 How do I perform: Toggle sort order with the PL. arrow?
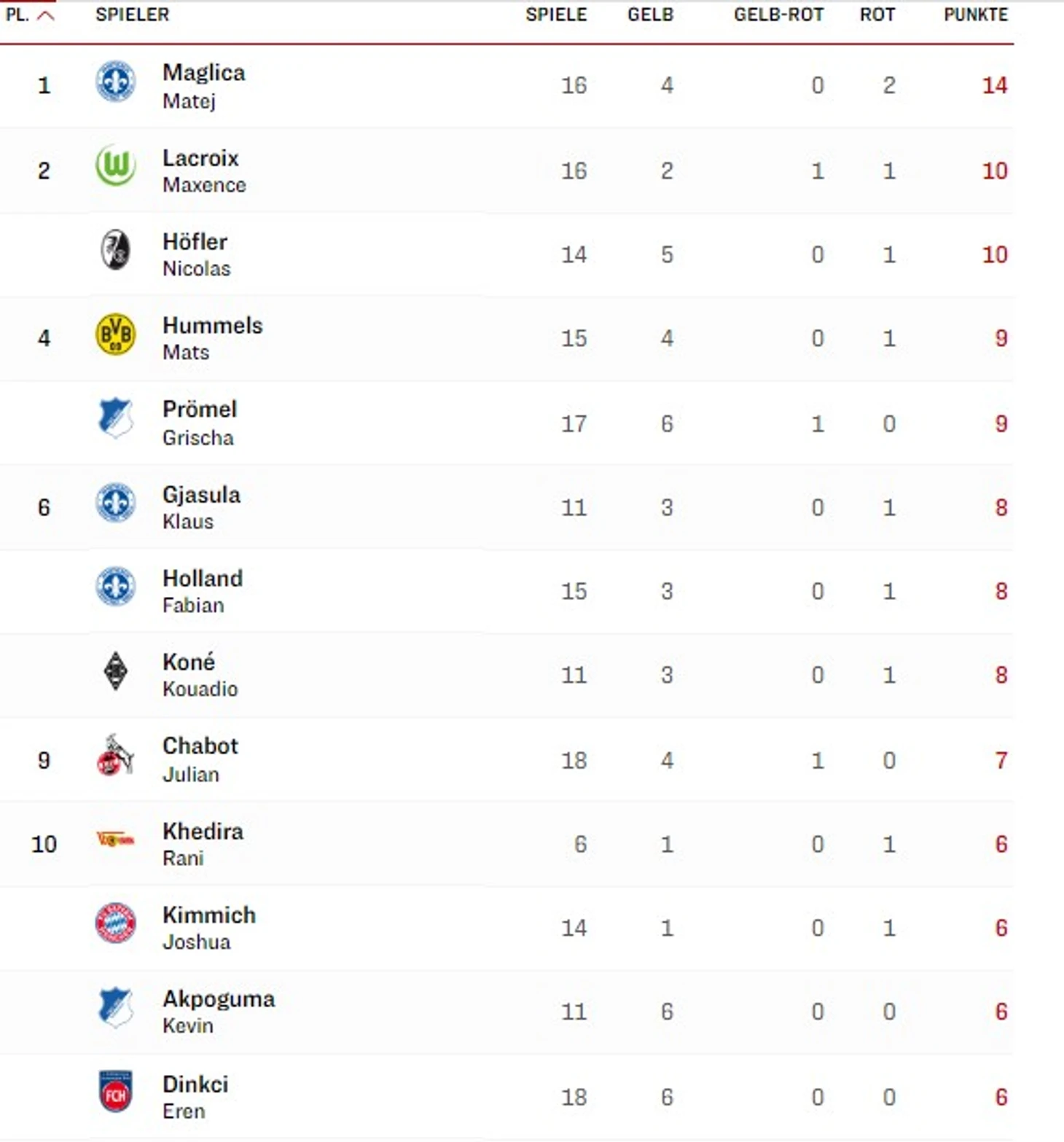(46, 15)
